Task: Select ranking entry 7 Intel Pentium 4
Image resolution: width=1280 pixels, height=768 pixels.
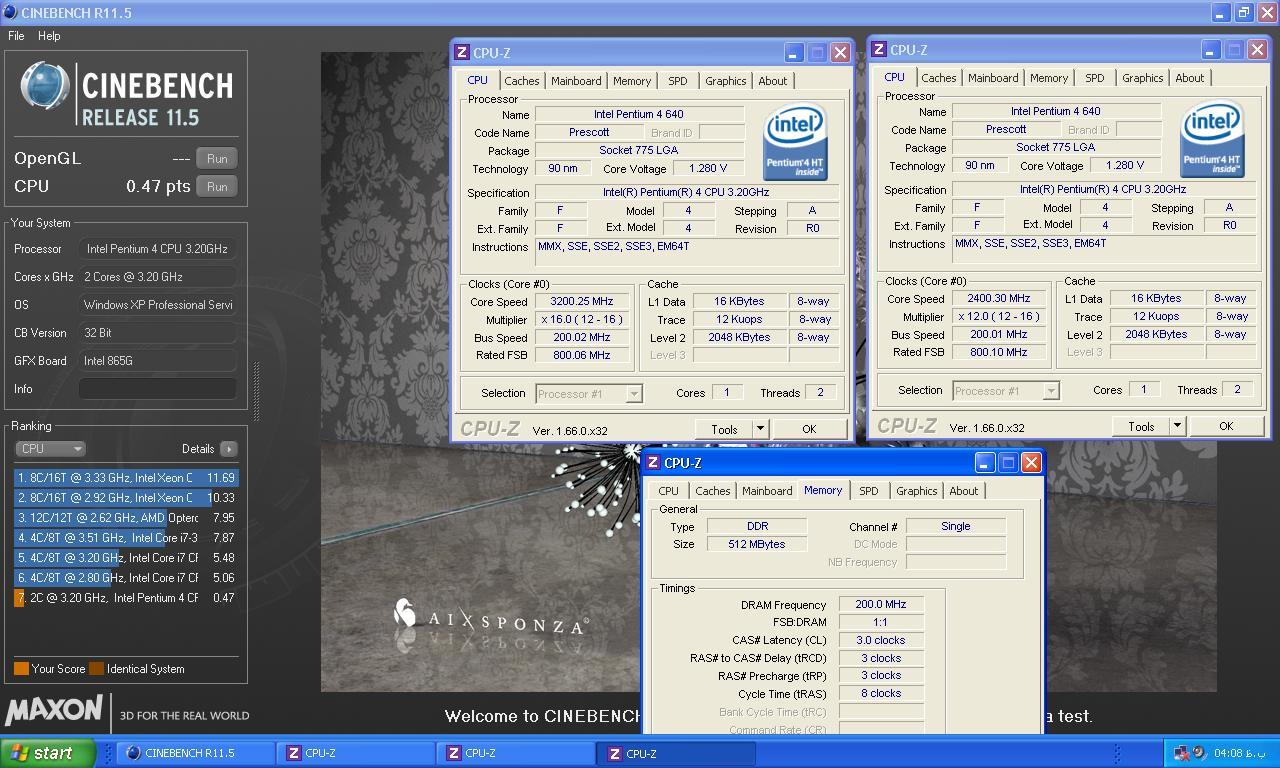Action: (x=126, y=598)
